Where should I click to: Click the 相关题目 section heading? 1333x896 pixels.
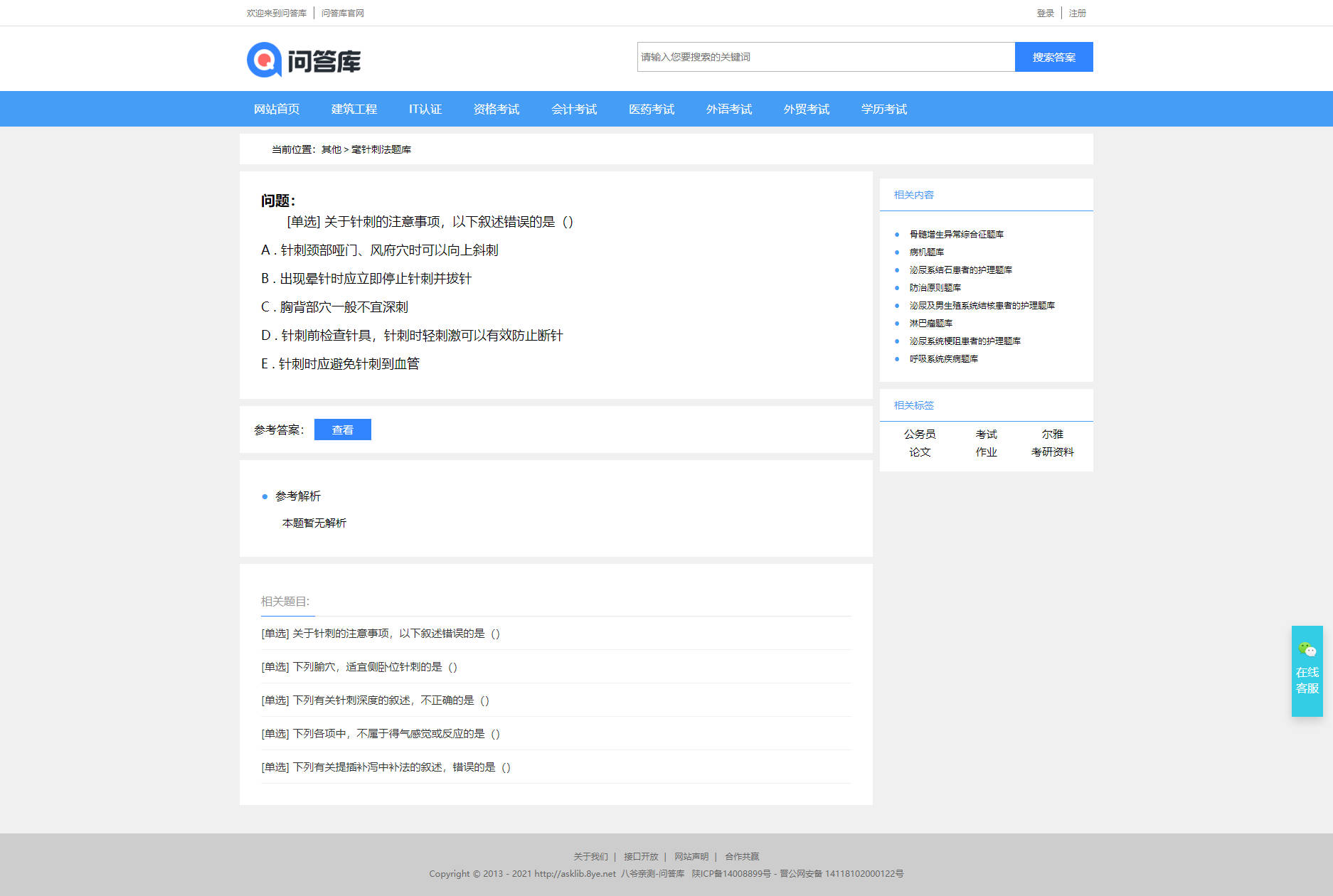tap(285, 601)
